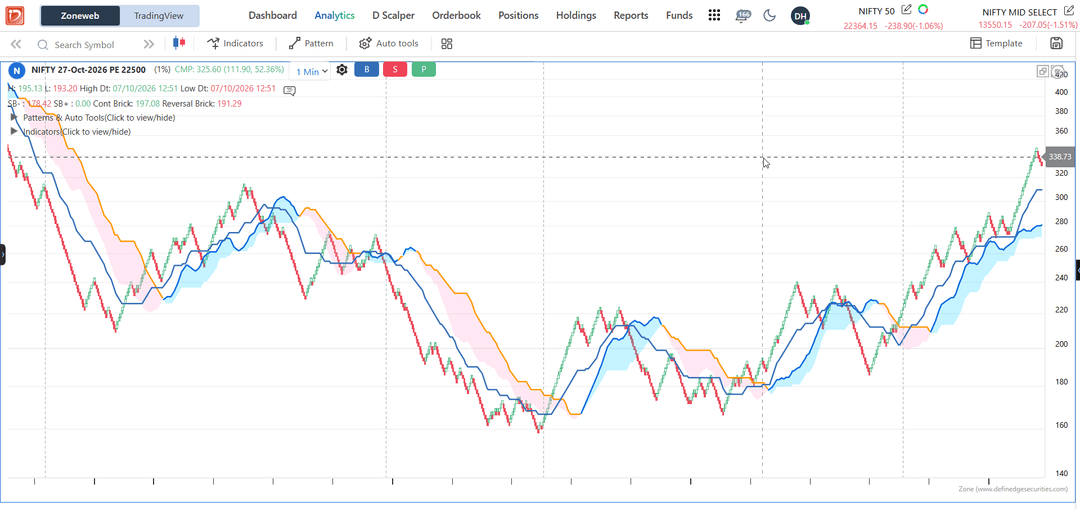The image size is (1080, 509).
Task: Click the Cont Brick 197.08 value
Action: (147, 103)
